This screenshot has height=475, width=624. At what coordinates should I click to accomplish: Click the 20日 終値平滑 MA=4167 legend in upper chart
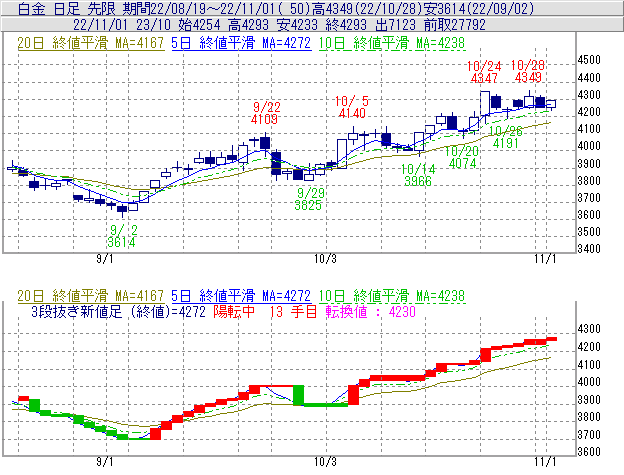(x=90, y=43)
